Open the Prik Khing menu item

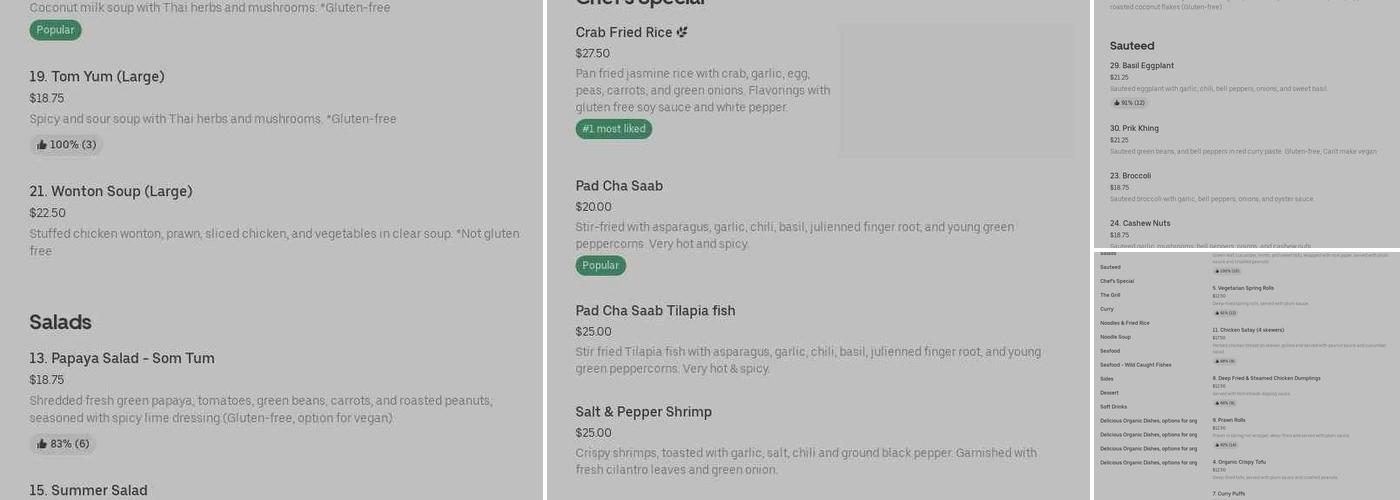coord(1134,128)
